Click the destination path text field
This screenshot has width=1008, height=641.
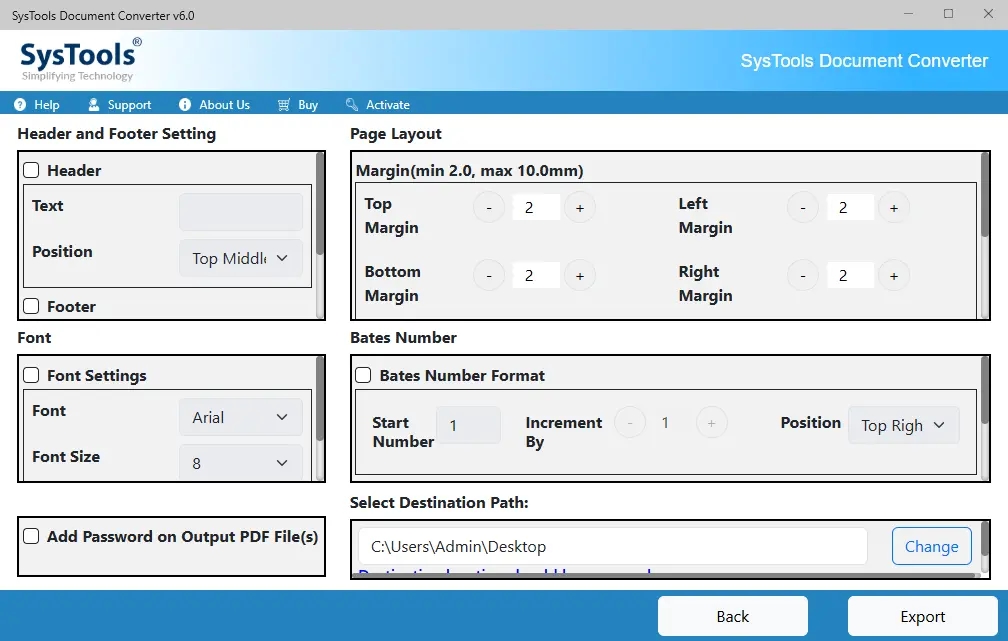tap(613, 546)
